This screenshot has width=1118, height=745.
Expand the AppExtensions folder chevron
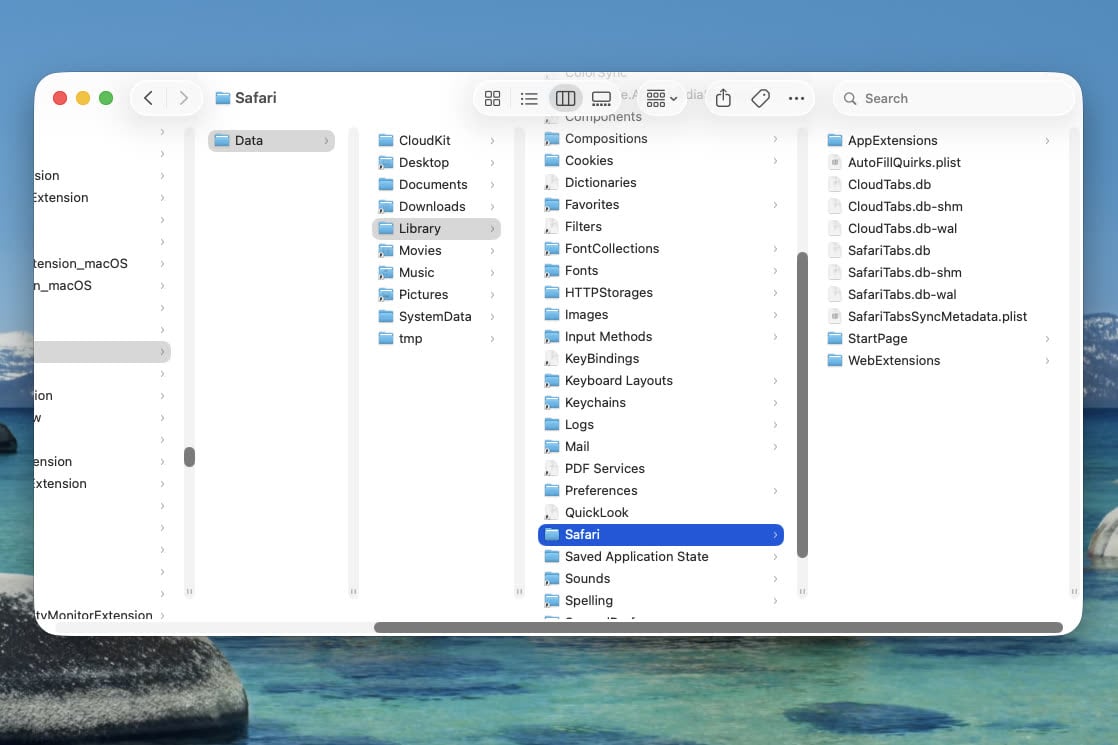1047,141
